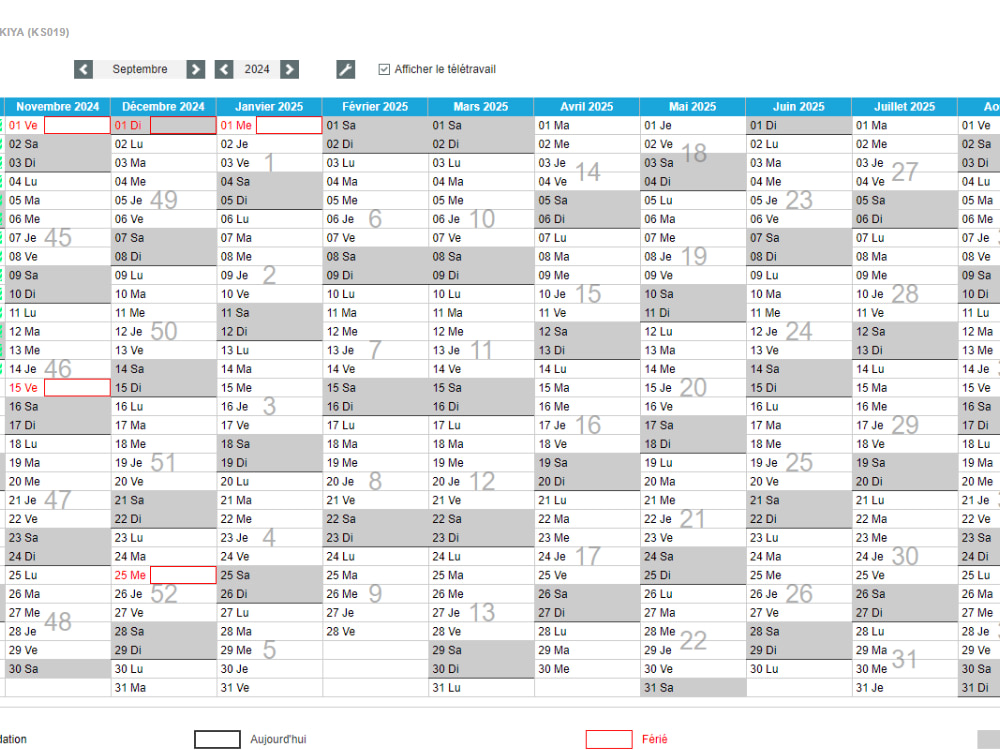Select 12 Je in Décembre 2024

coord(163,332)
